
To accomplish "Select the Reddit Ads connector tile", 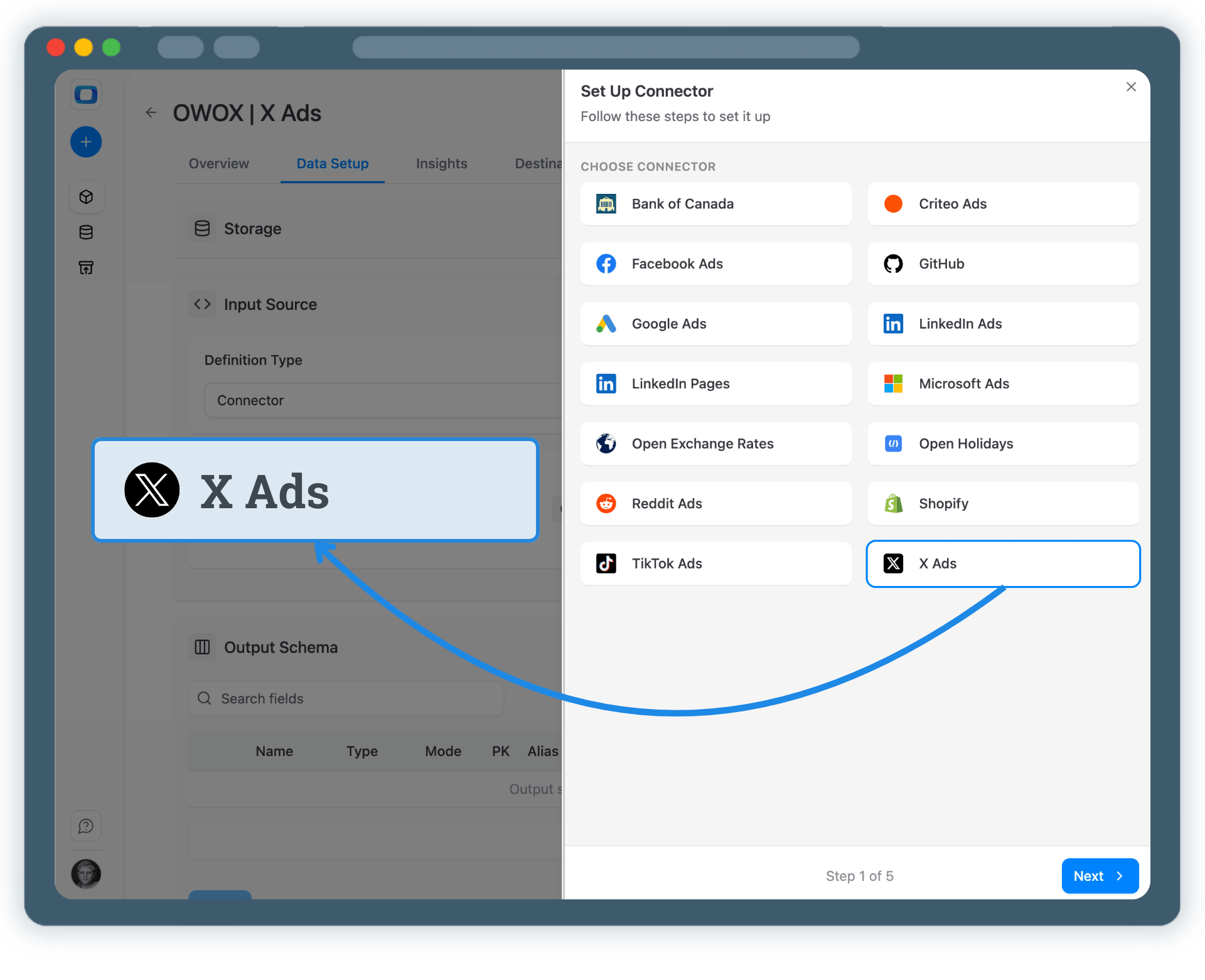I will (715, 503).
